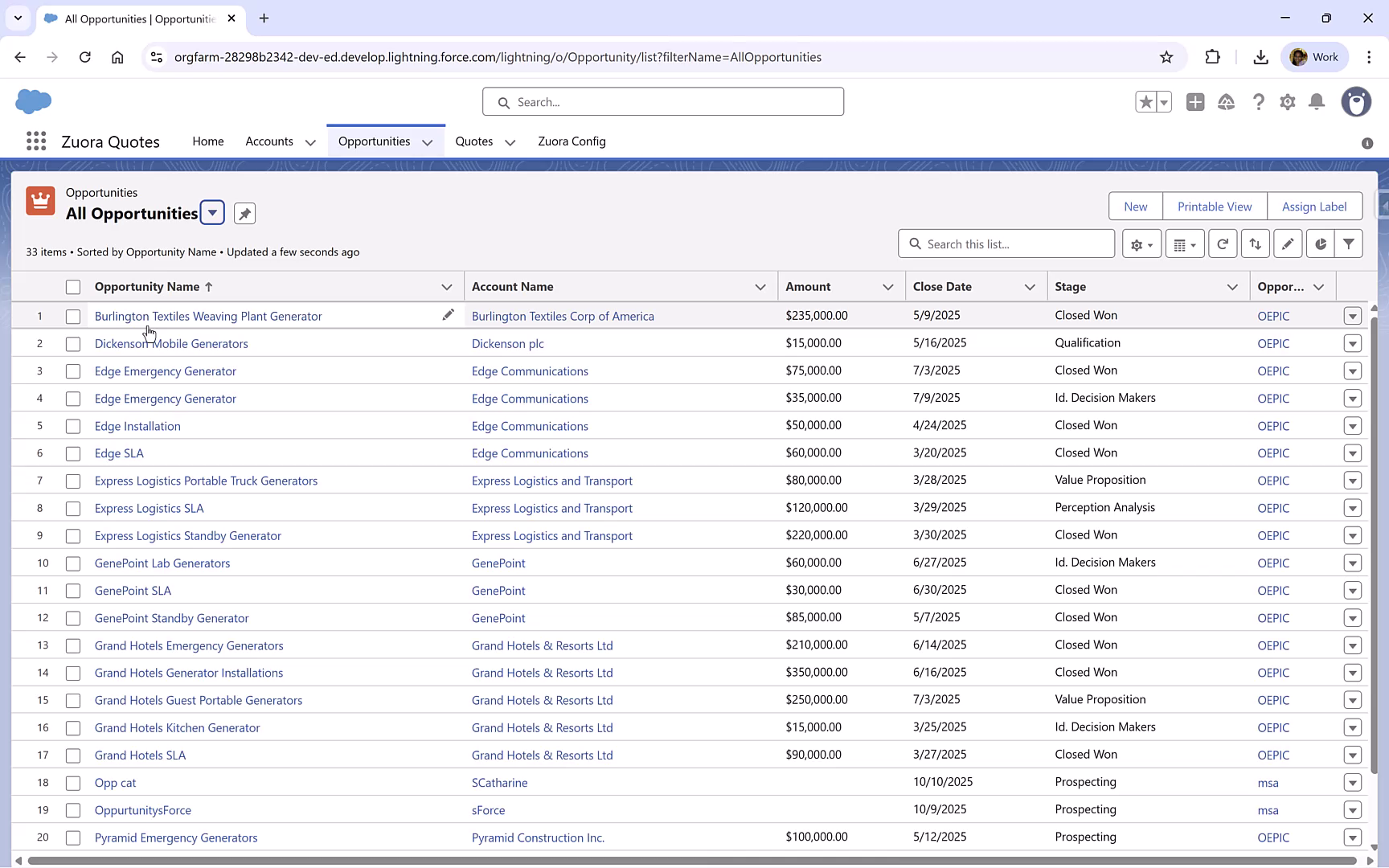The image size is (1389, 868).
Task: Click the charts pie icon
Action: 1319,243
